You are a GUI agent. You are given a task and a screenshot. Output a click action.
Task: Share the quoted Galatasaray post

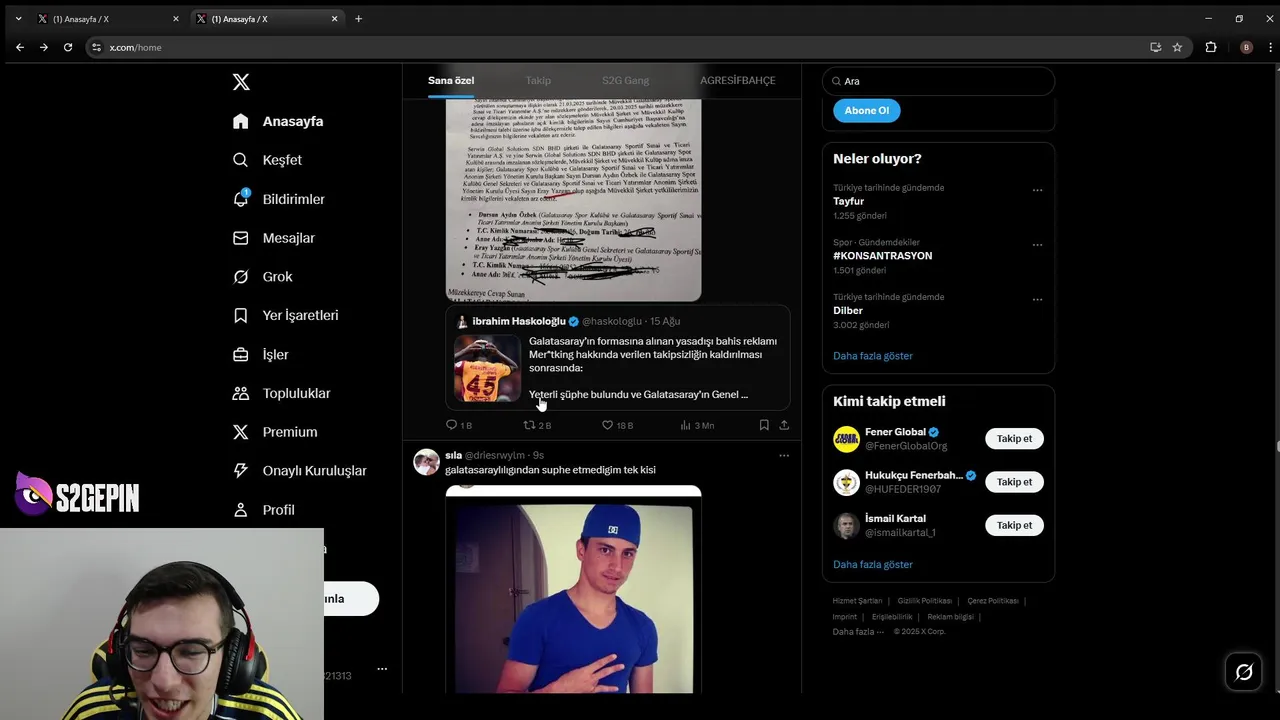click(784, 425)
